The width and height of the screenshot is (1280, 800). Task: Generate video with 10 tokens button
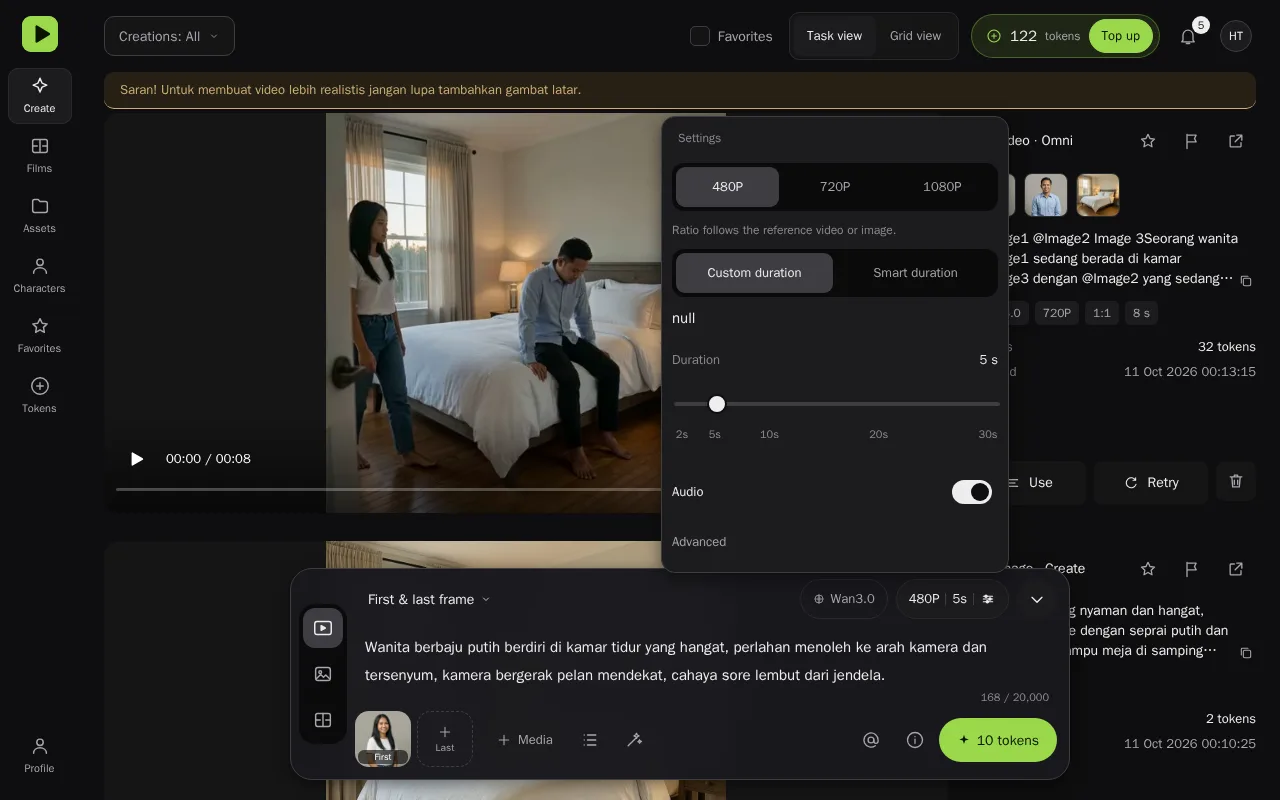998,740
